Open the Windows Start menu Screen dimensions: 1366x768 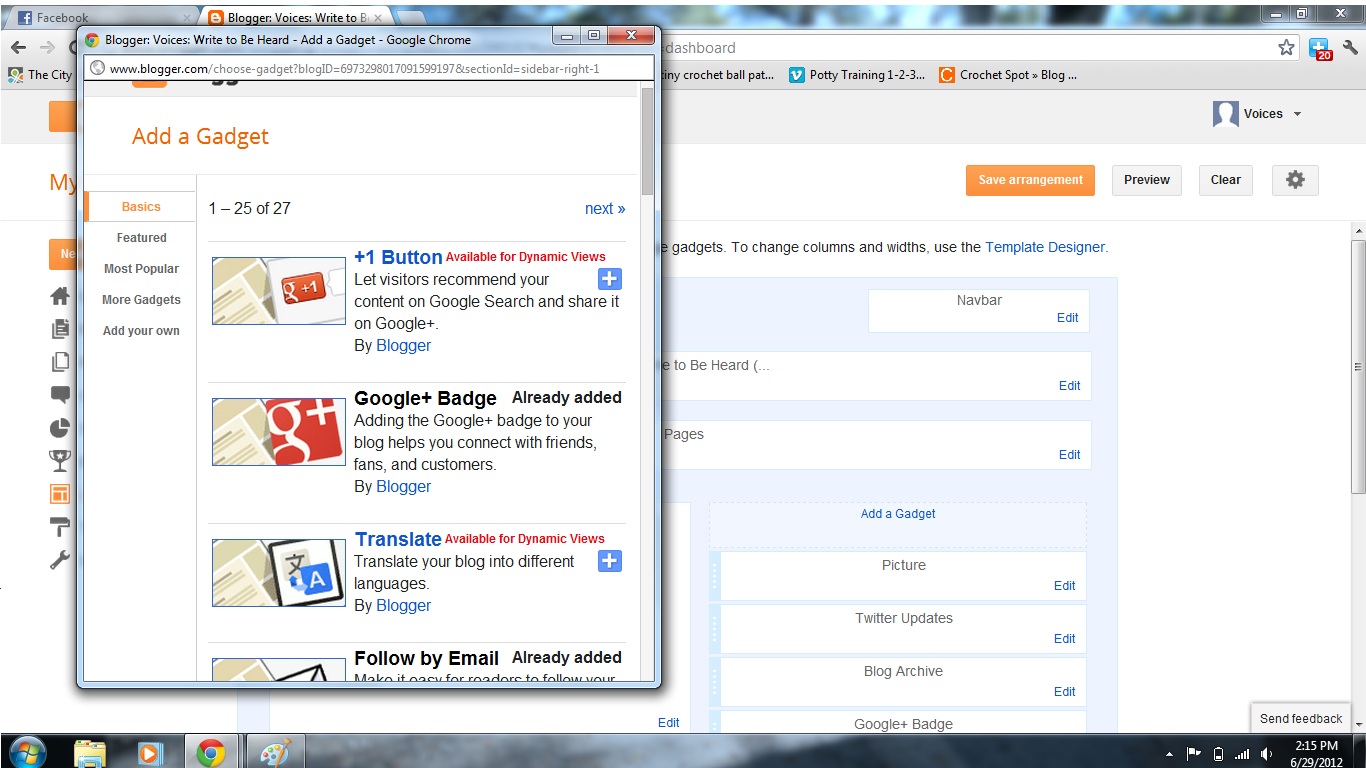click(27, 752)
